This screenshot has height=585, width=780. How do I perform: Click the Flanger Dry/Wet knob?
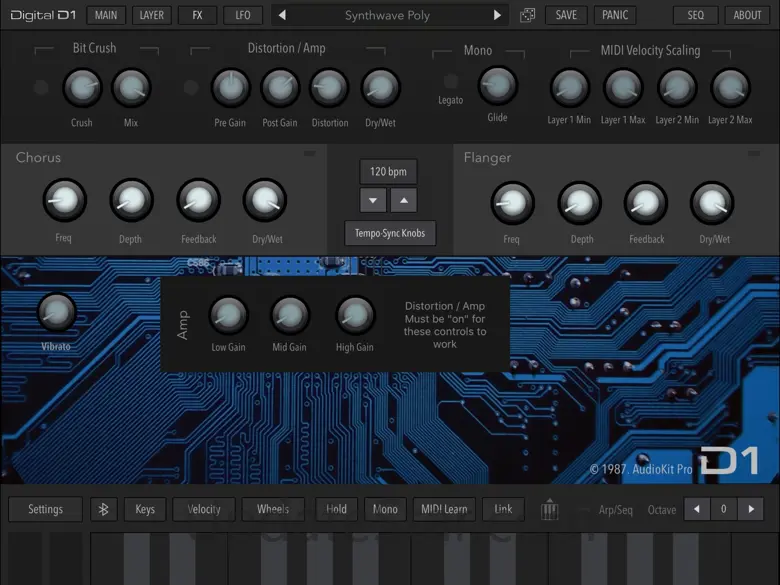(x=712, y=202)
